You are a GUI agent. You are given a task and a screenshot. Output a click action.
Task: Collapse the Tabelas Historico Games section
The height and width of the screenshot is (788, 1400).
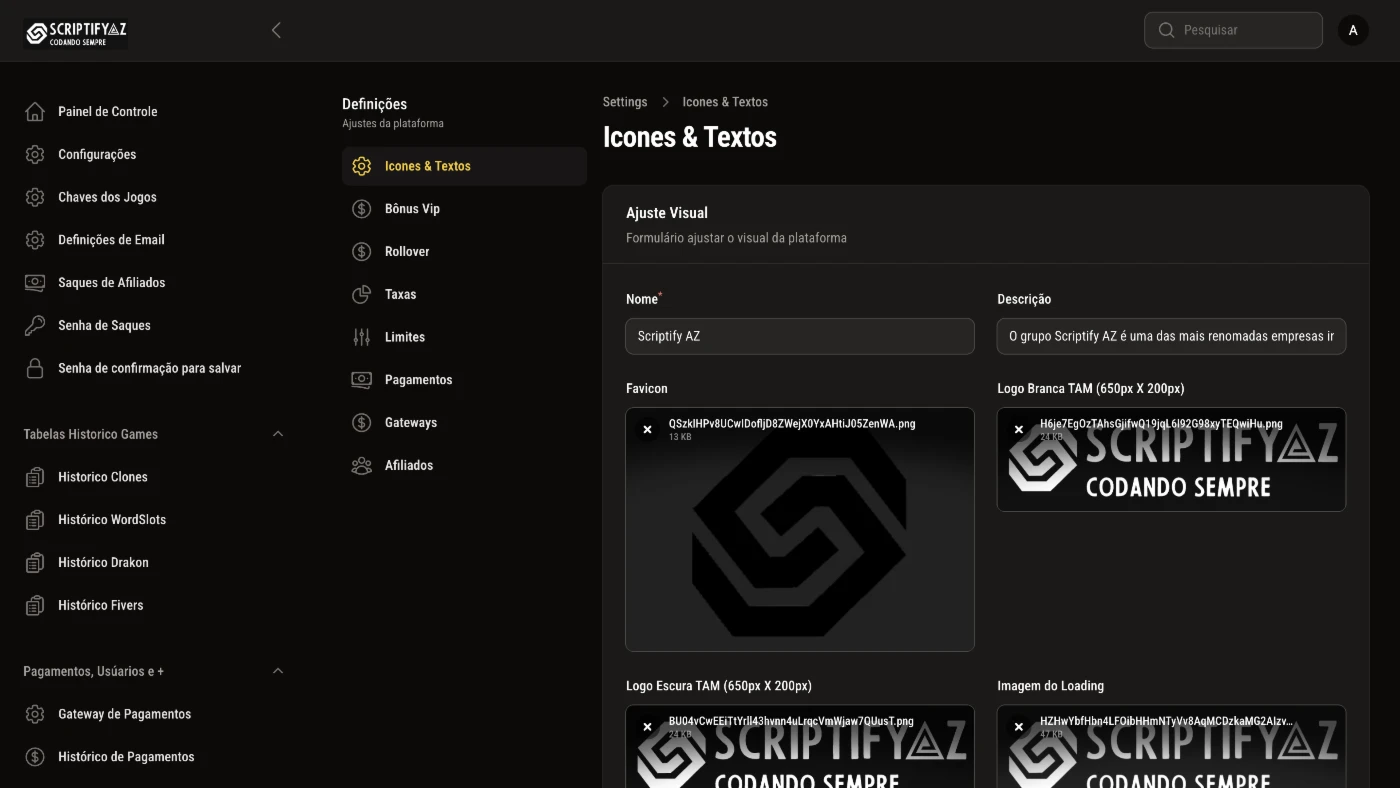coord(278,434)
